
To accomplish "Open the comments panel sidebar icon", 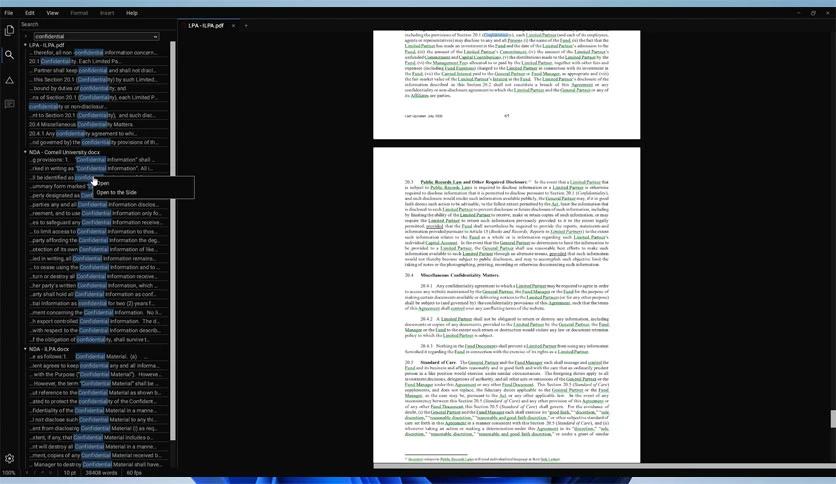I will tap(9, 104).
